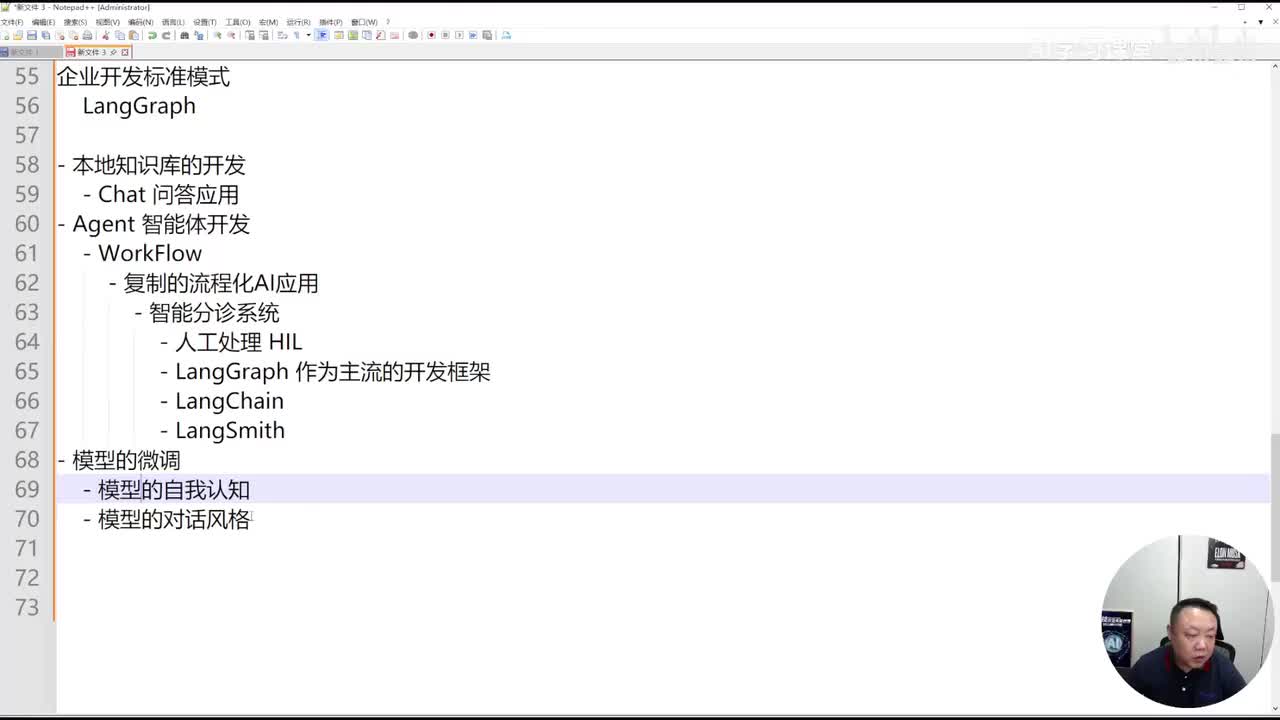Image resolution: width=1280 pixels, height=720 pixels.
Task: Click line 63 智能分诊系统 text
Action: (x=214, y=313)
